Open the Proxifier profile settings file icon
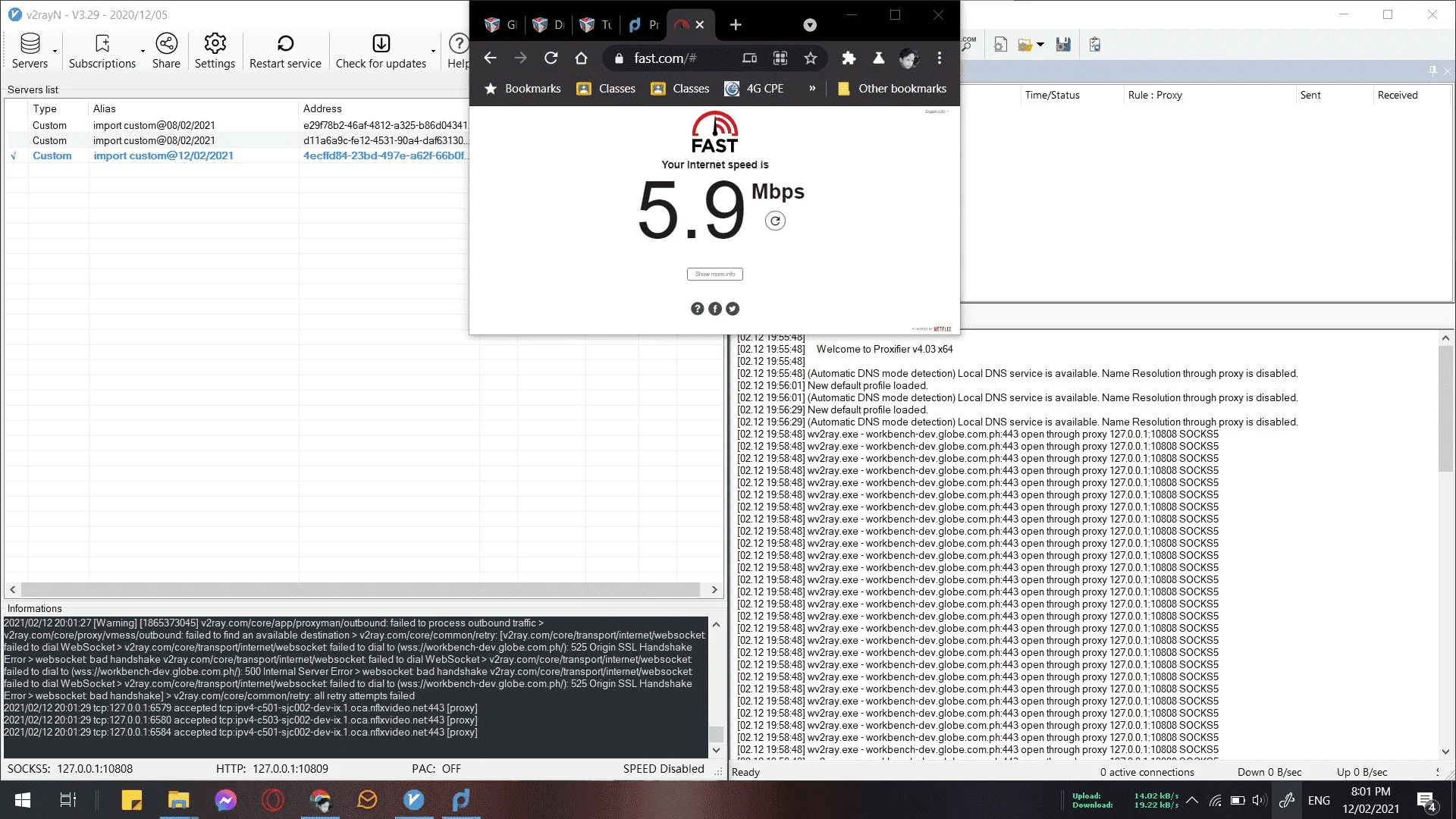This screenshot has width=1456, height=819. (x=1000, y=45)
